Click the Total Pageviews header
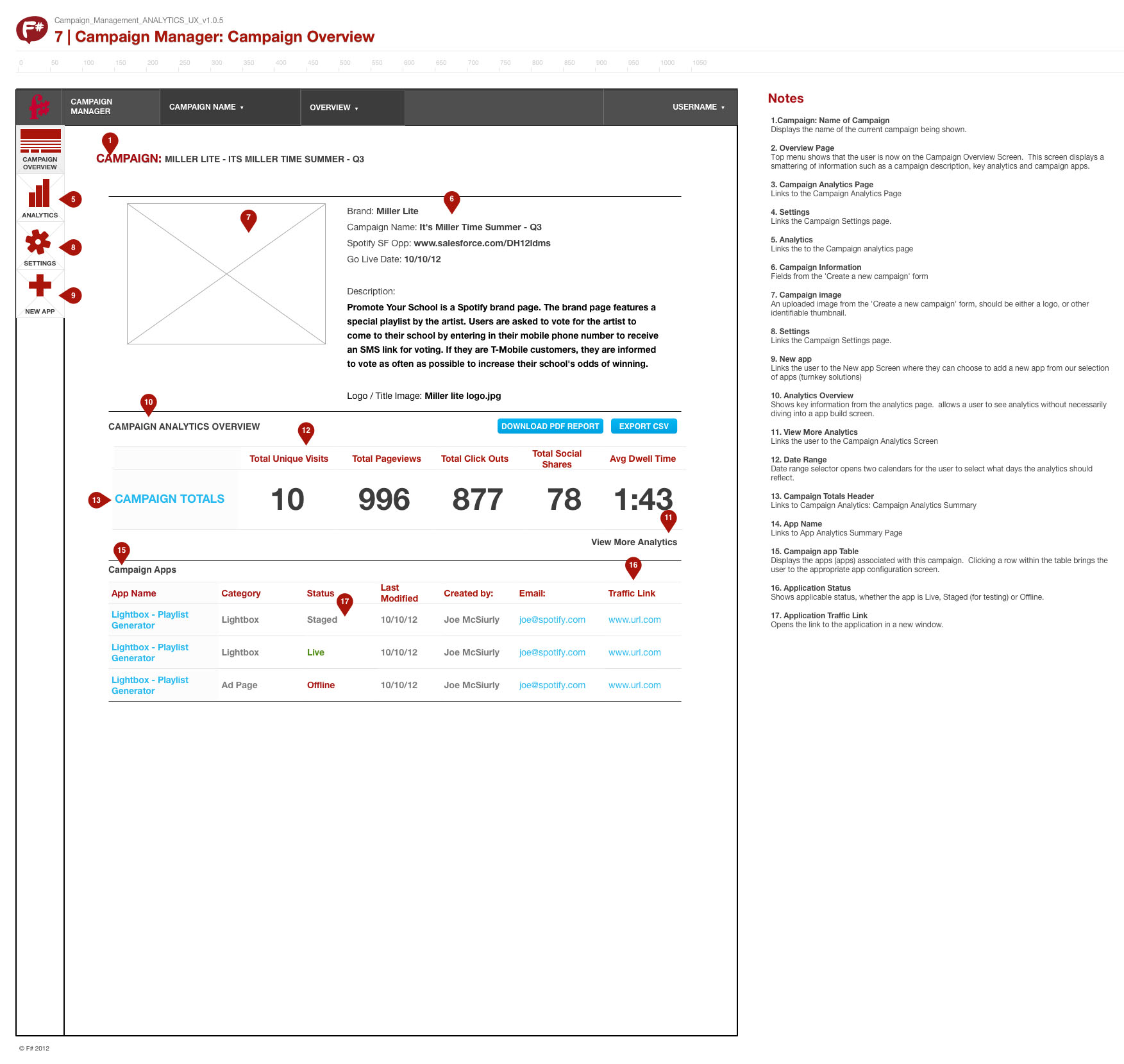 coord(387,459)
